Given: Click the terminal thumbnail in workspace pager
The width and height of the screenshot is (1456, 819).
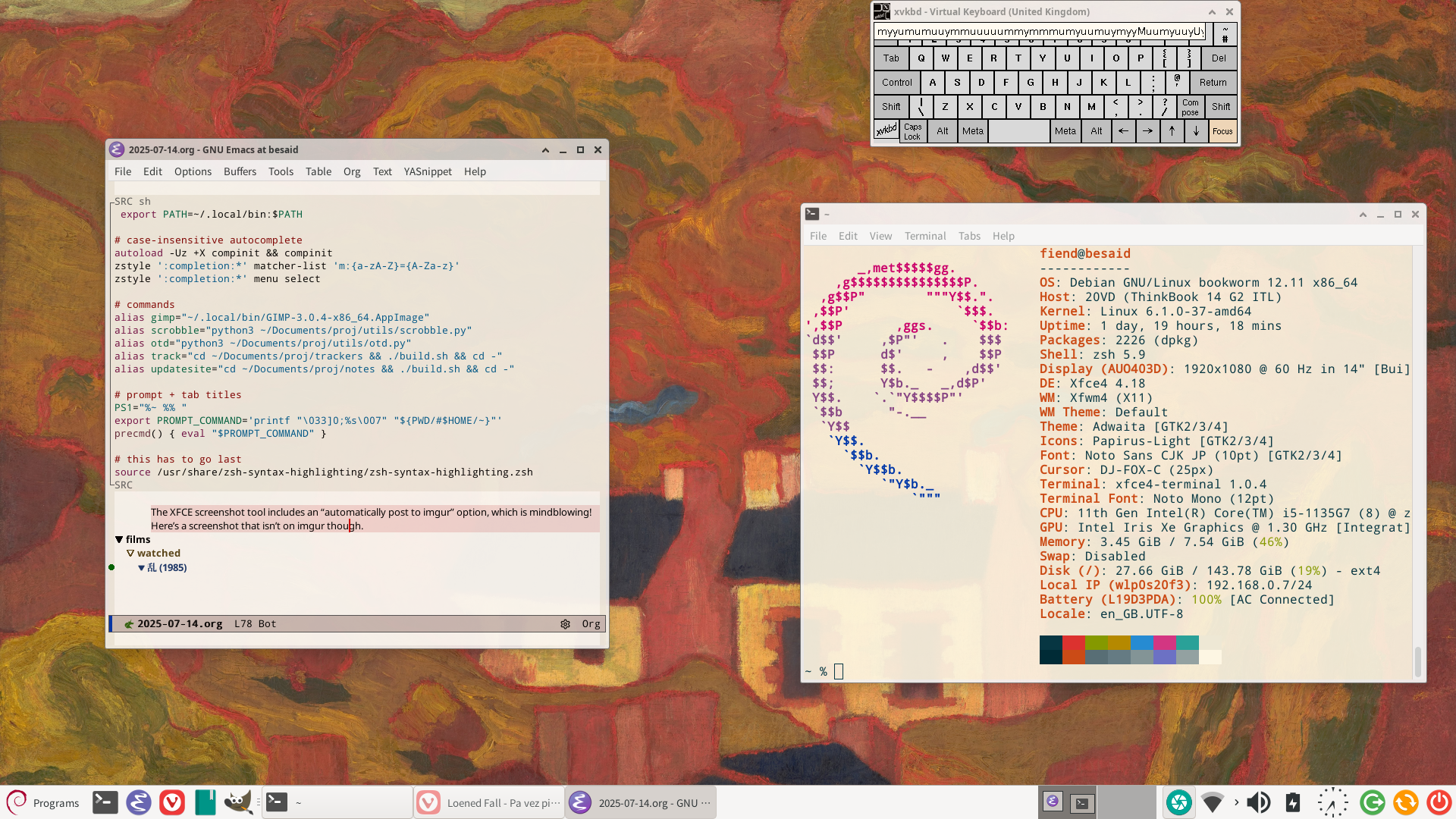Looking at the screenshot, I should [x=1082, y=803].
